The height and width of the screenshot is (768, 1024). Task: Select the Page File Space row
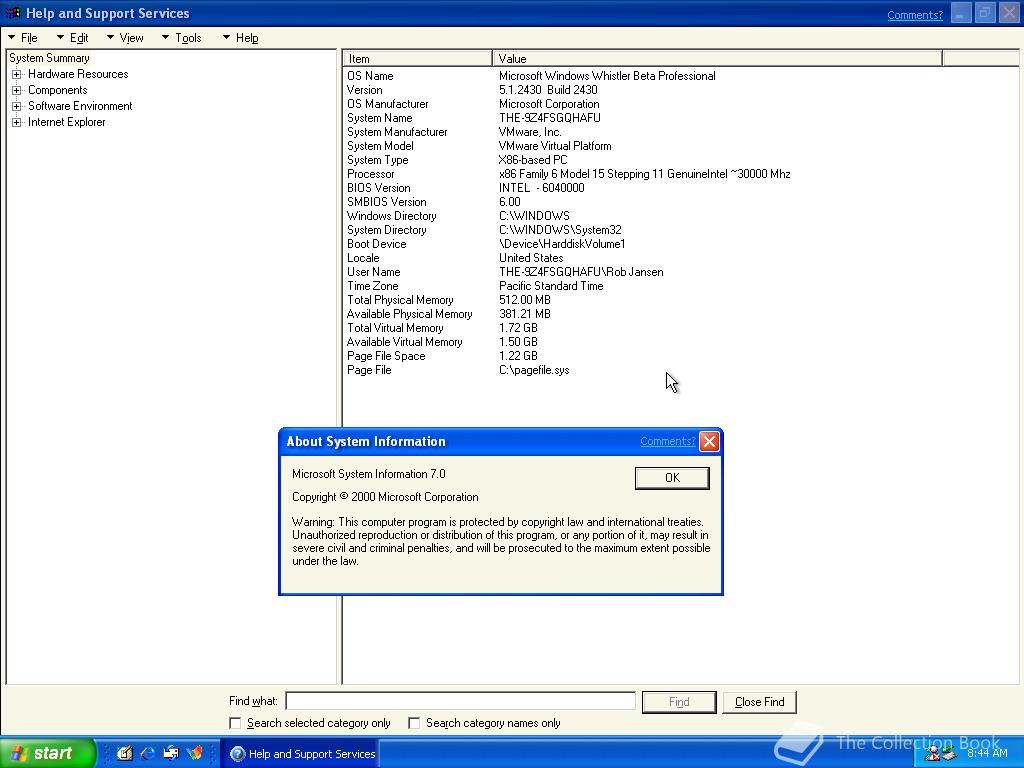442,356
